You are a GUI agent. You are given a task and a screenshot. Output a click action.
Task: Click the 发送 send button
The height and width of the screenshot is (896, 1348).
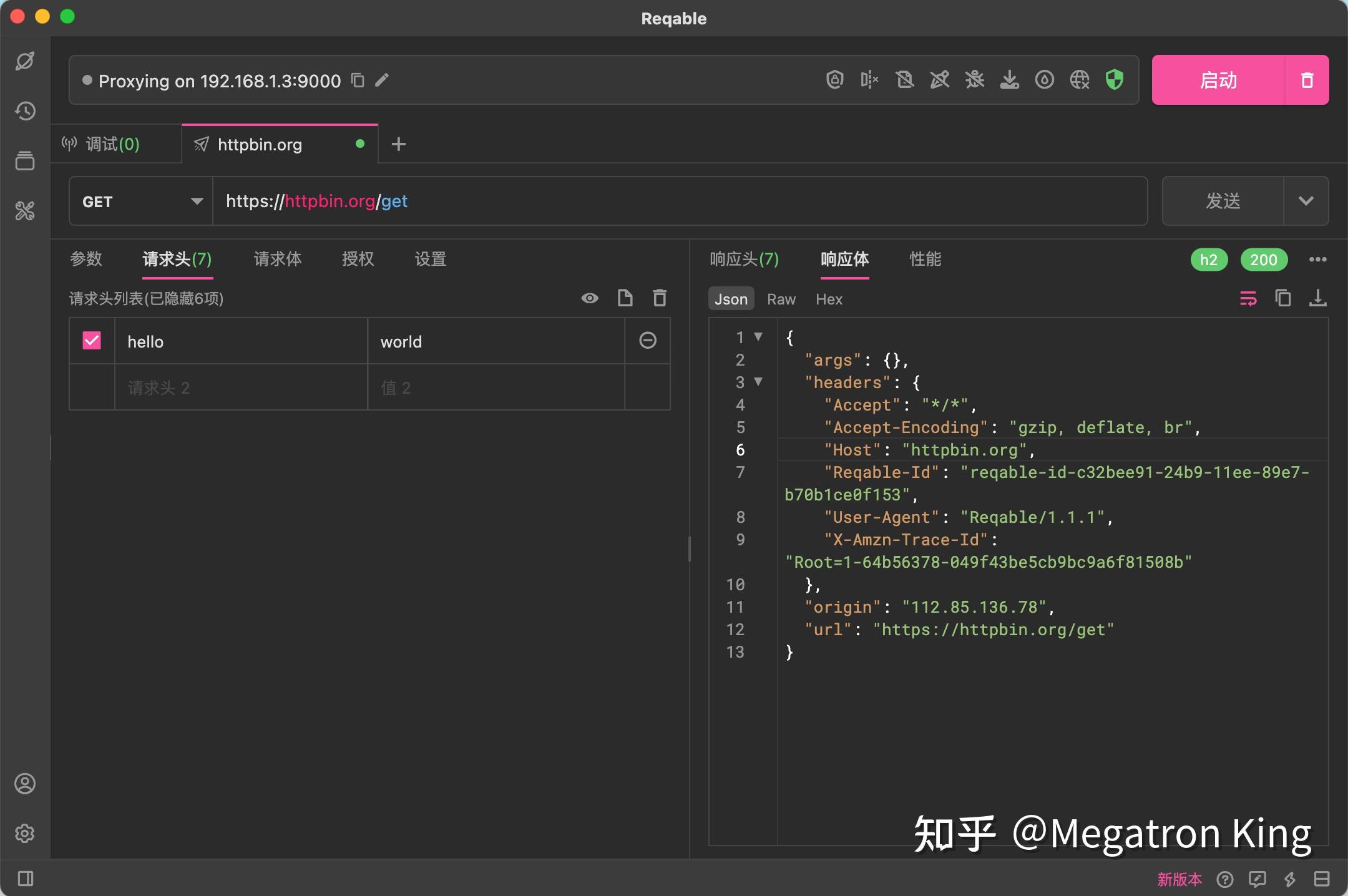click(x=1223, y=201)
